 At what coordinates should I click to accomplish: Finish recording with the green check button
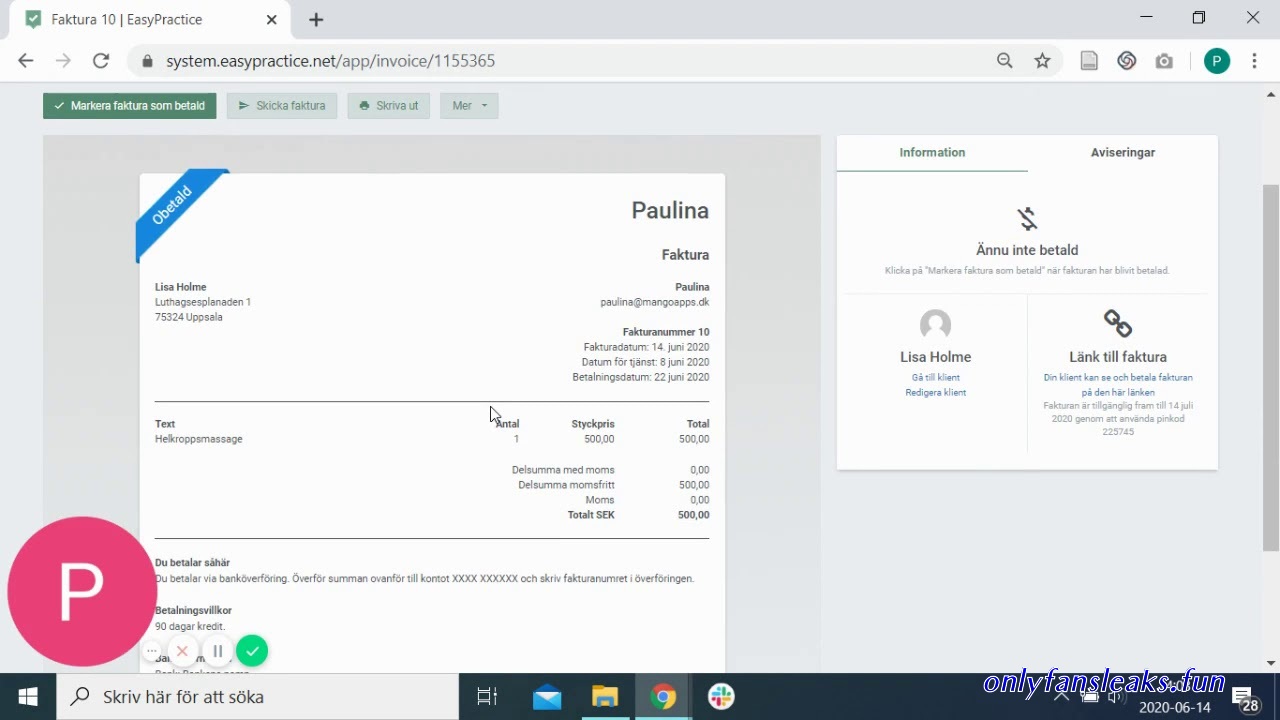[252, 651]
